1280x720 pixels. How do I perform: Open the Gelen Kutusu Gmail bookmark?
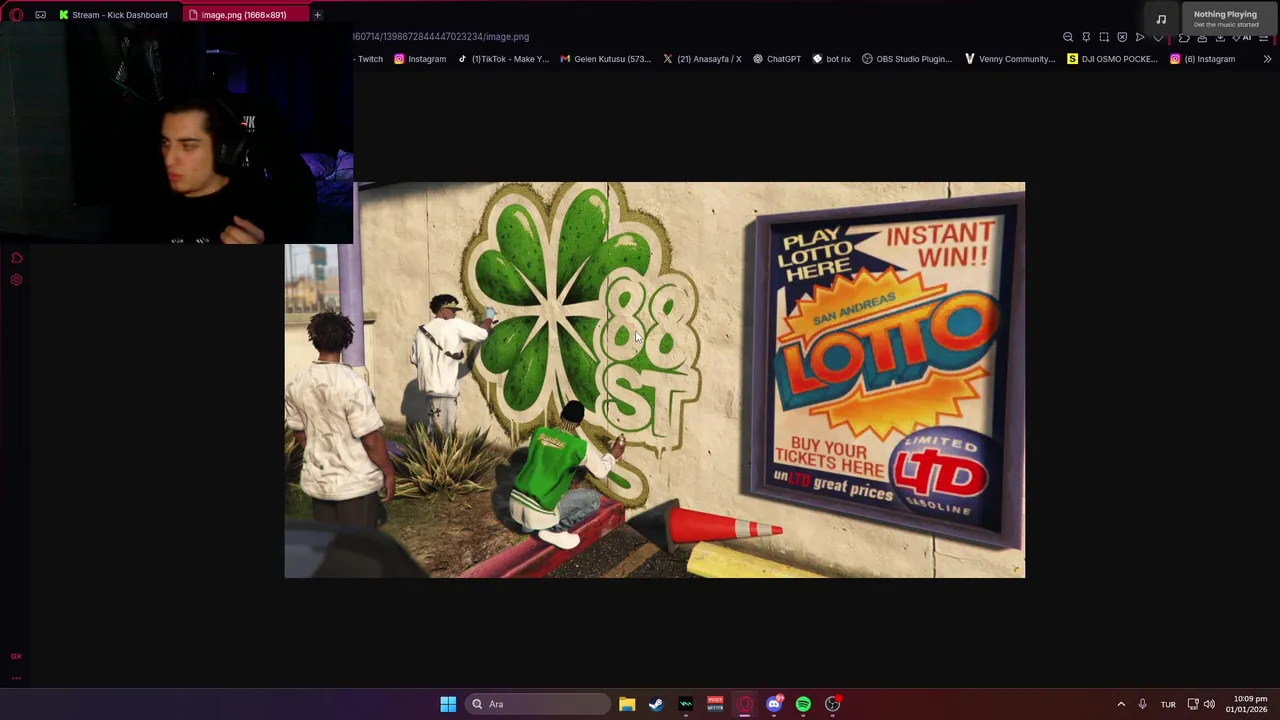point(605,59)
